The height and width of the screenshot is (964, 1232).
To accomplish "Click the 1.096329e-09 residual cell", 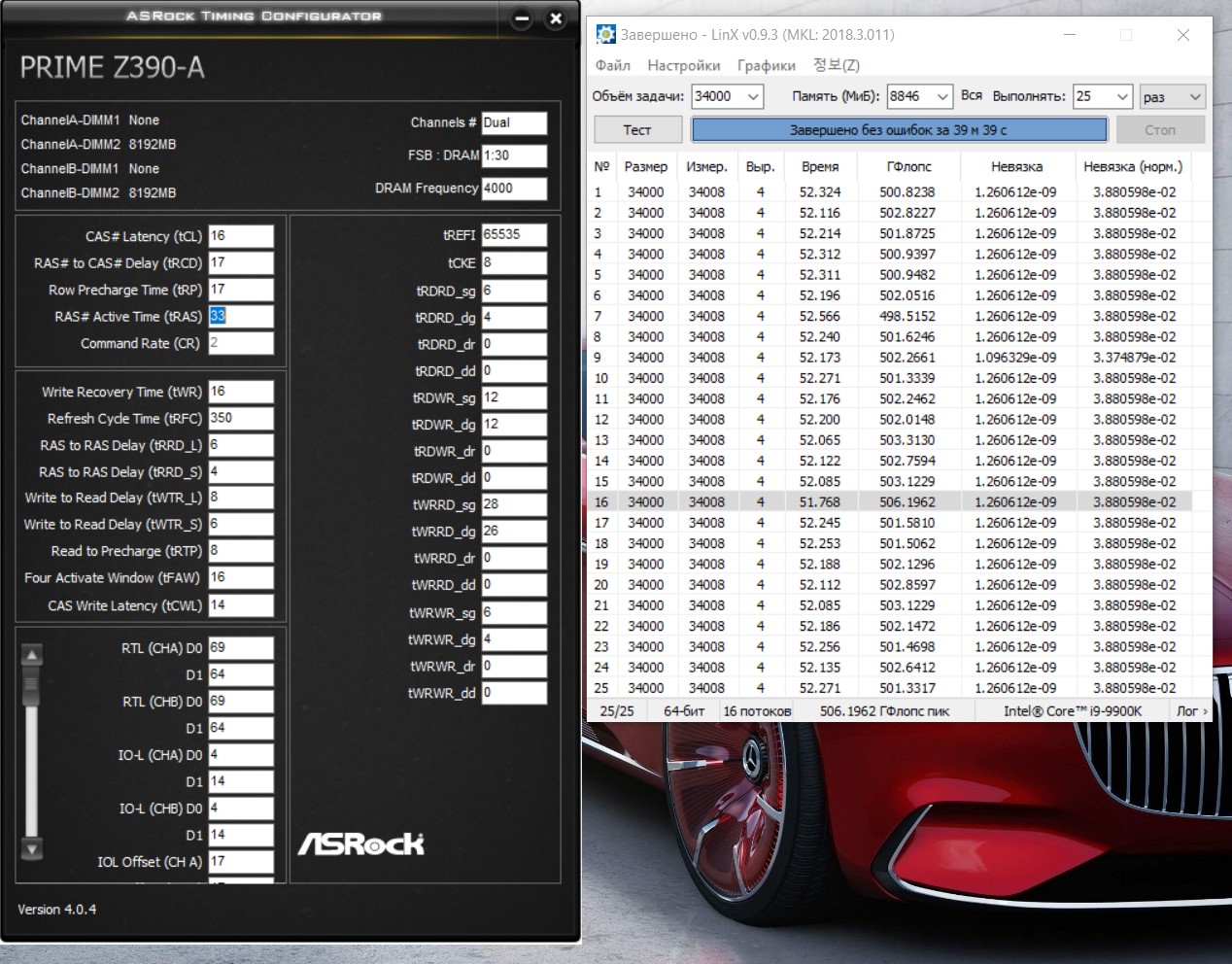I will coord(1015,358).
